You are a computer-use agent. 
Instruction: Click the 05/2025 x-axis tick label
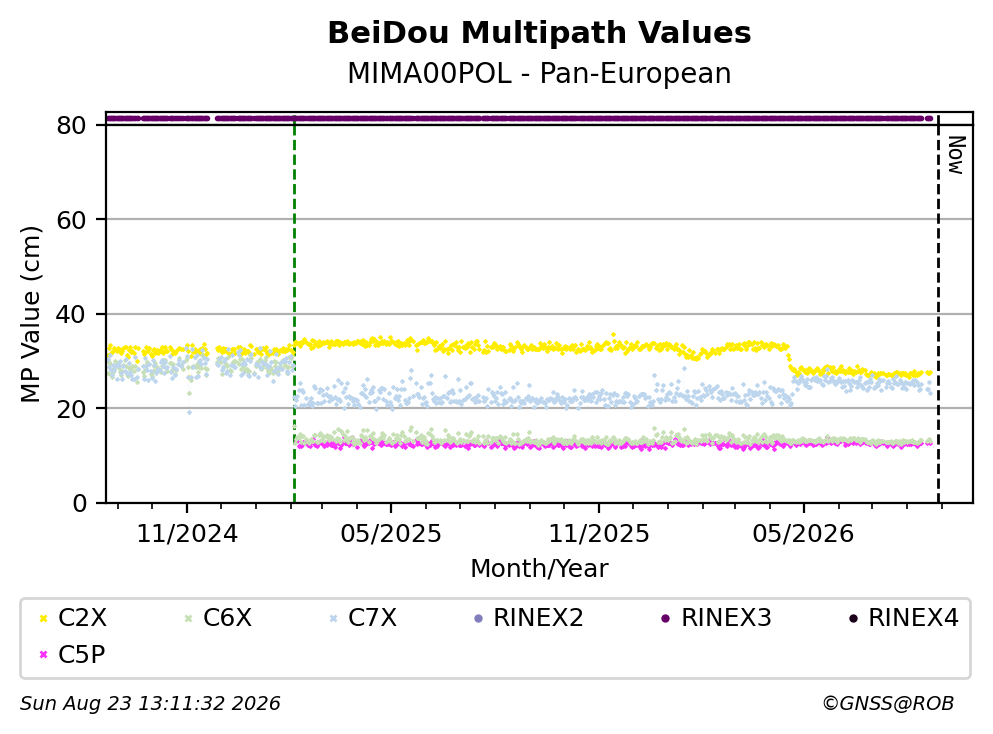(391, 535)
